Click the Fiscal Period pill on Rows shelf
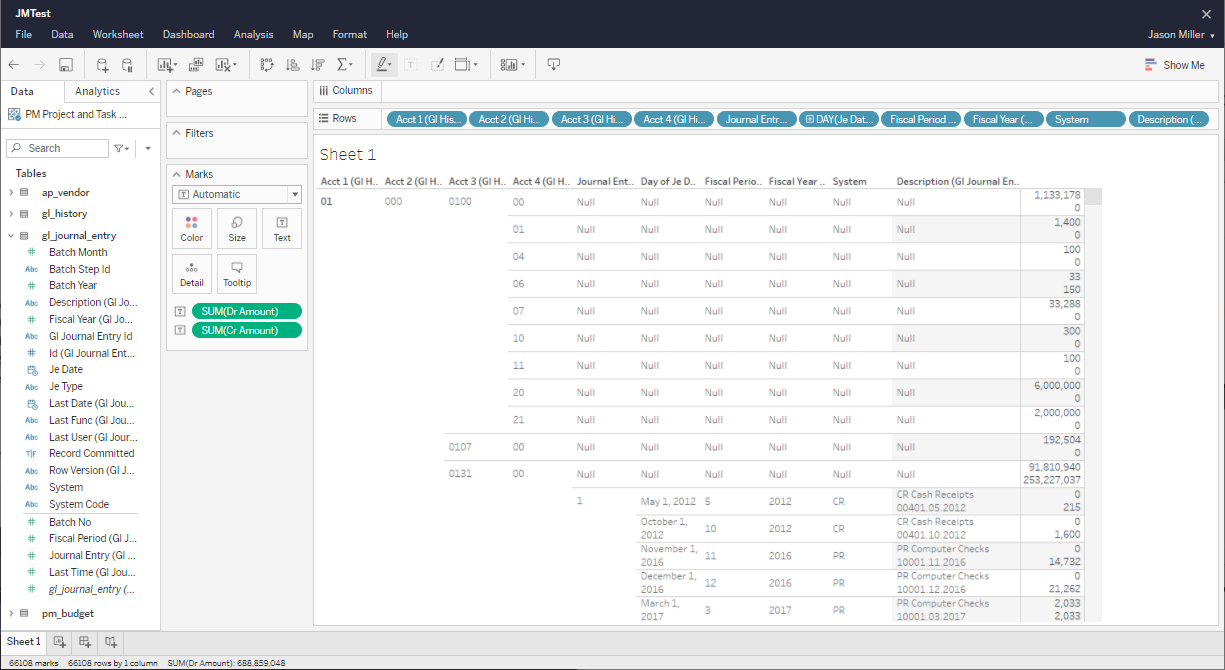 [921, 119]
